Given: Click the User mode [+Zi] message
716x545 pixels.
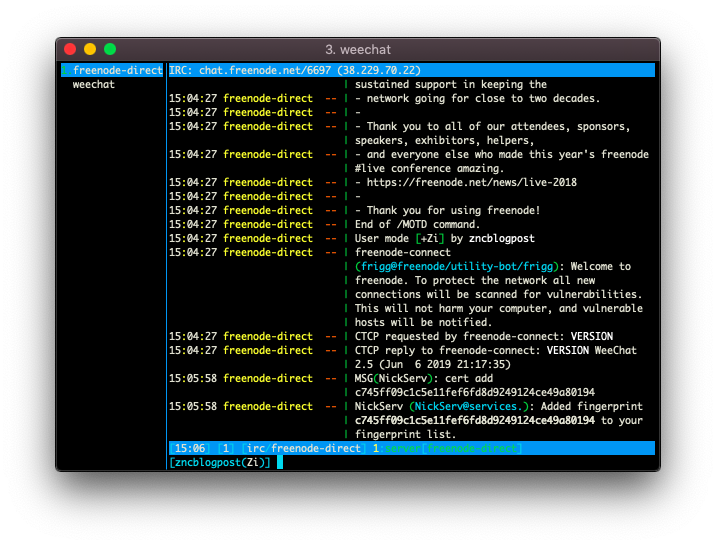Looking at the screenshot, I should click(x=444, y=238).
